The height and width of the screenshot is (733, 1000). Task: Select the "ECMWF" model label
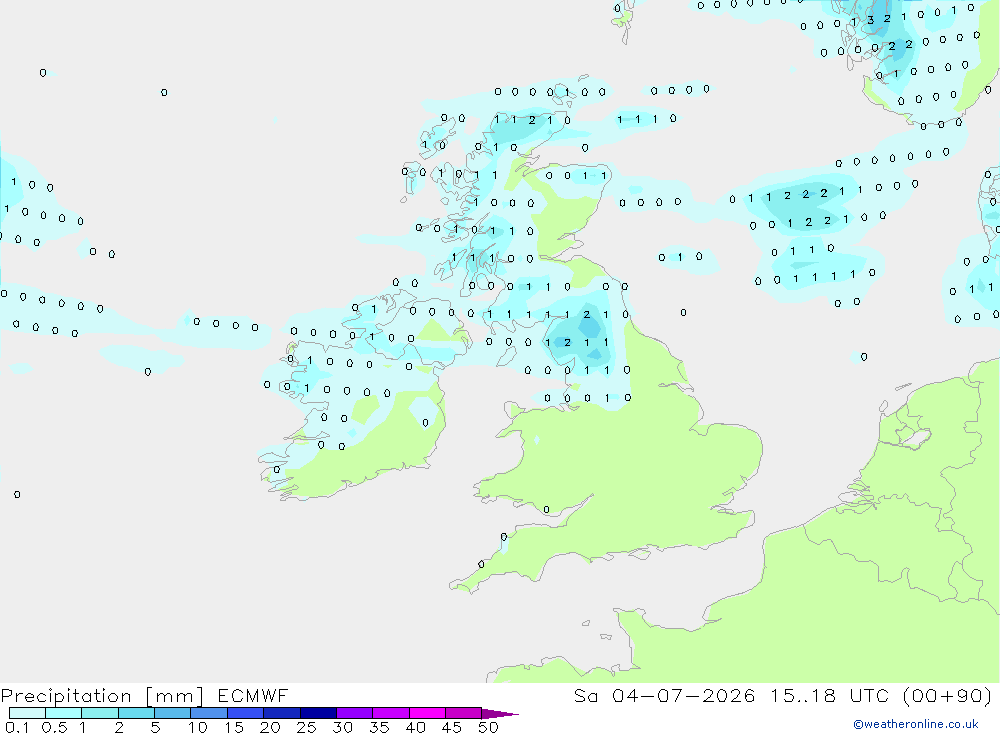click(x=253, y=695)
